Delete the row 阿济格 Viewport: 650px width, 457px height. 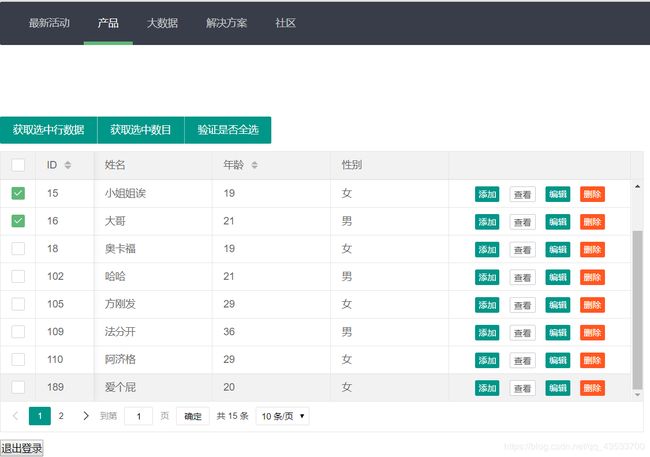592,360
